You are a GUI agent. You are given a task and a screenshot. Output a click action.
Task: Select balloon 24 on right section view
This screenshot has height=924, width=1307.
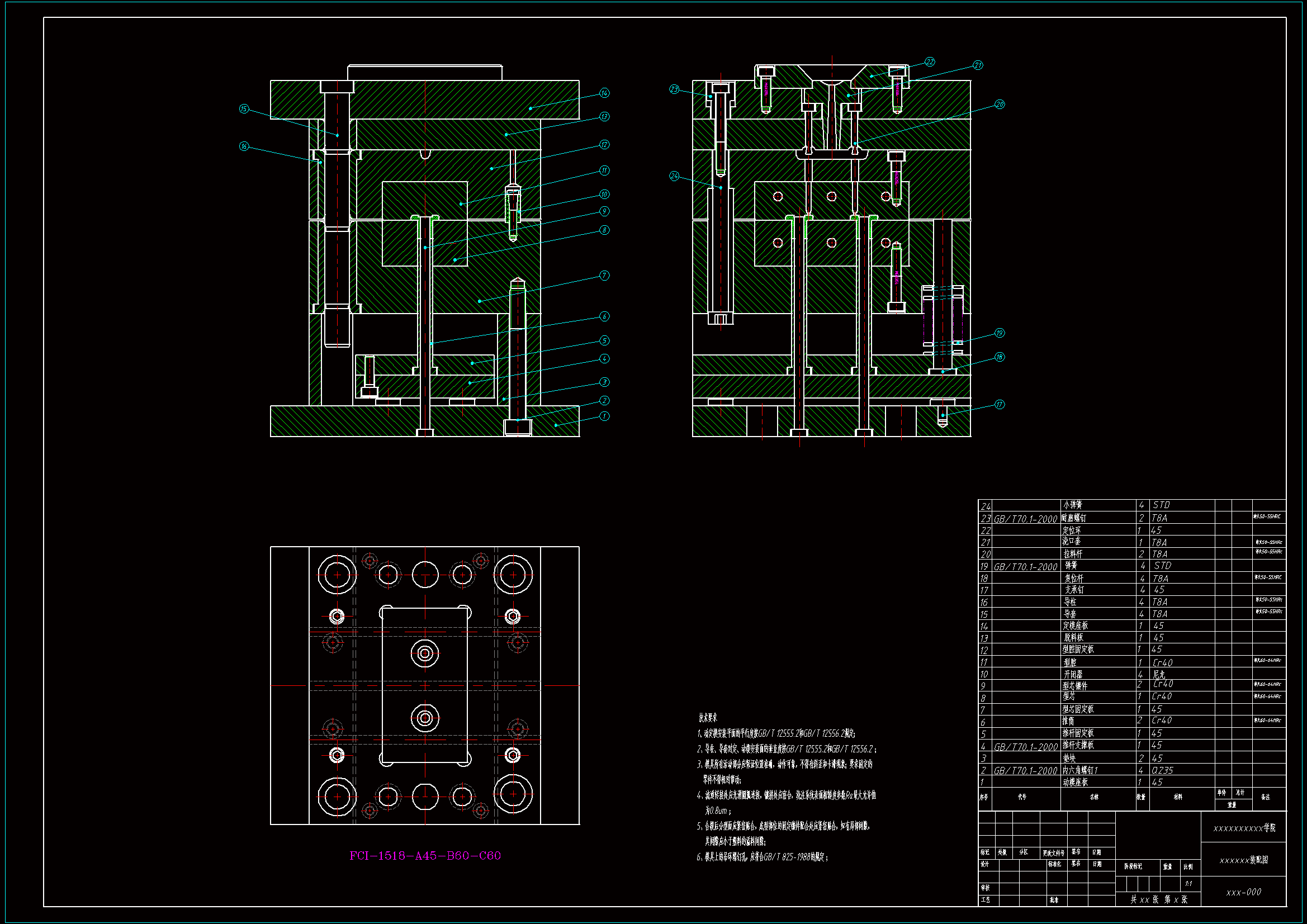tap(674, 176)
